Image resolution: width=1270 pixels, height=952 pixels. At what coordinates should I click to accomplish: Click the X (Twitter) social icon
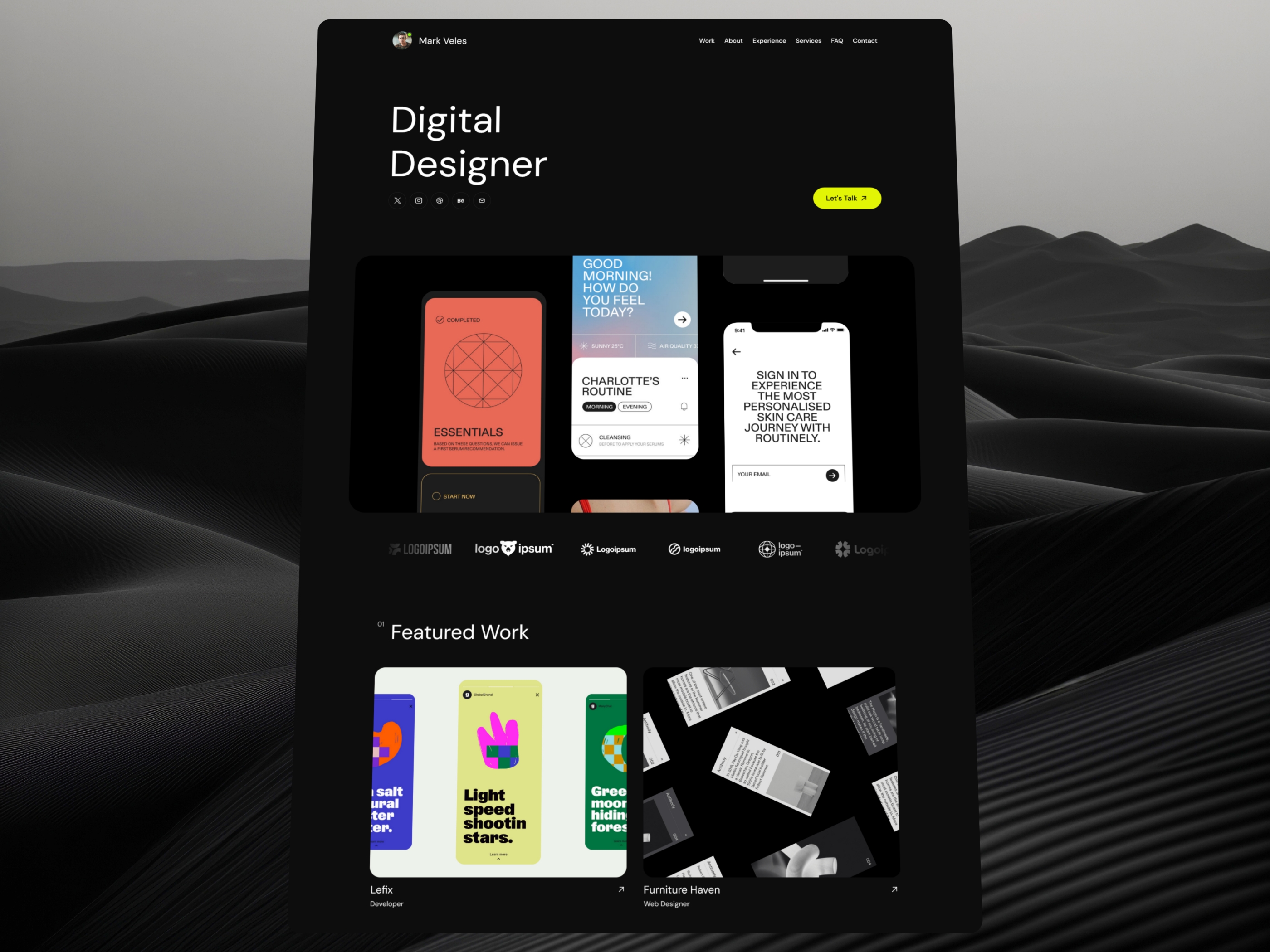[397, 200]
